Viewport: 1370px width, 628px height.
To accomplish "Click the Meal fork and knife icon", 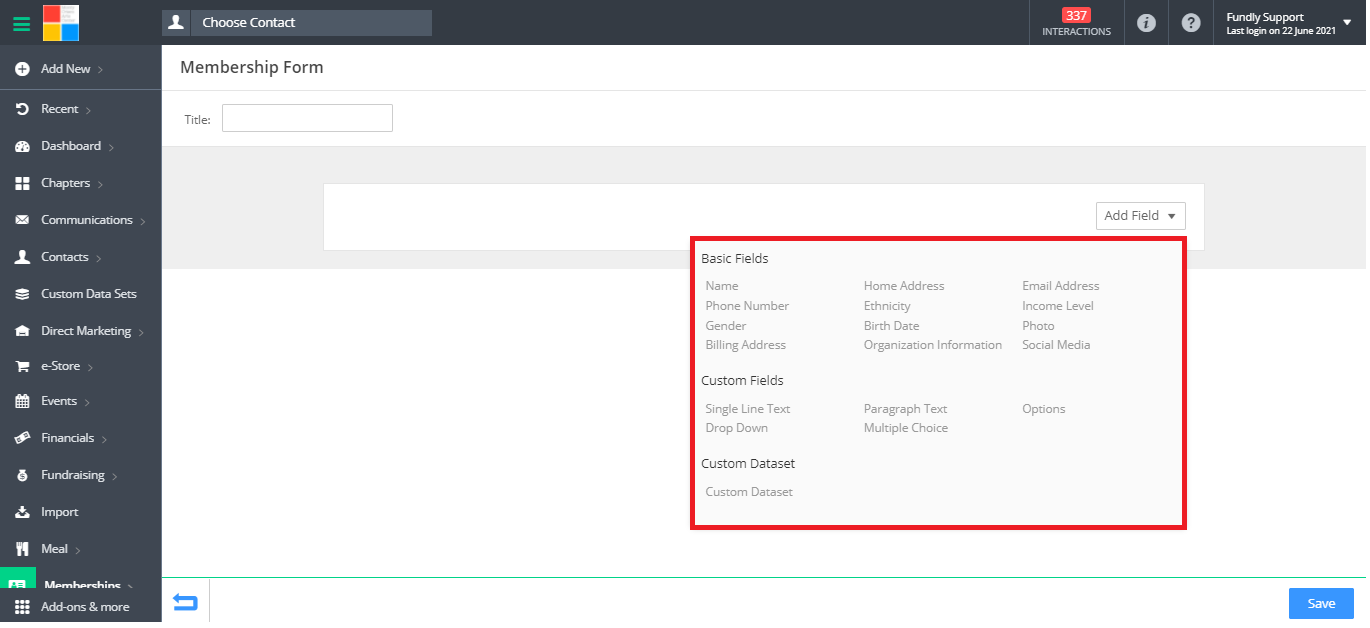I will 22,549.
